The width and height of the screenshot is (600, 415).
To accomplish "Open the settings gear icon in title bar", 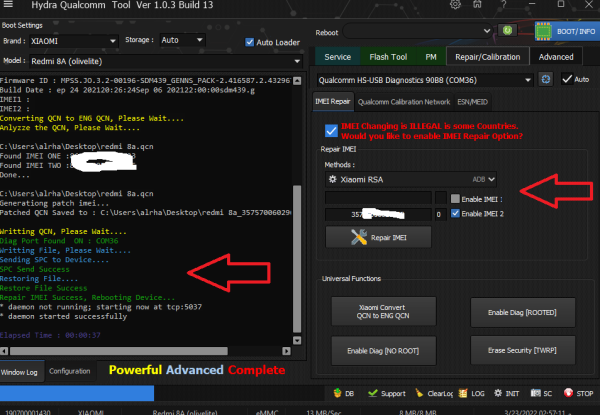I will (455, 5).
